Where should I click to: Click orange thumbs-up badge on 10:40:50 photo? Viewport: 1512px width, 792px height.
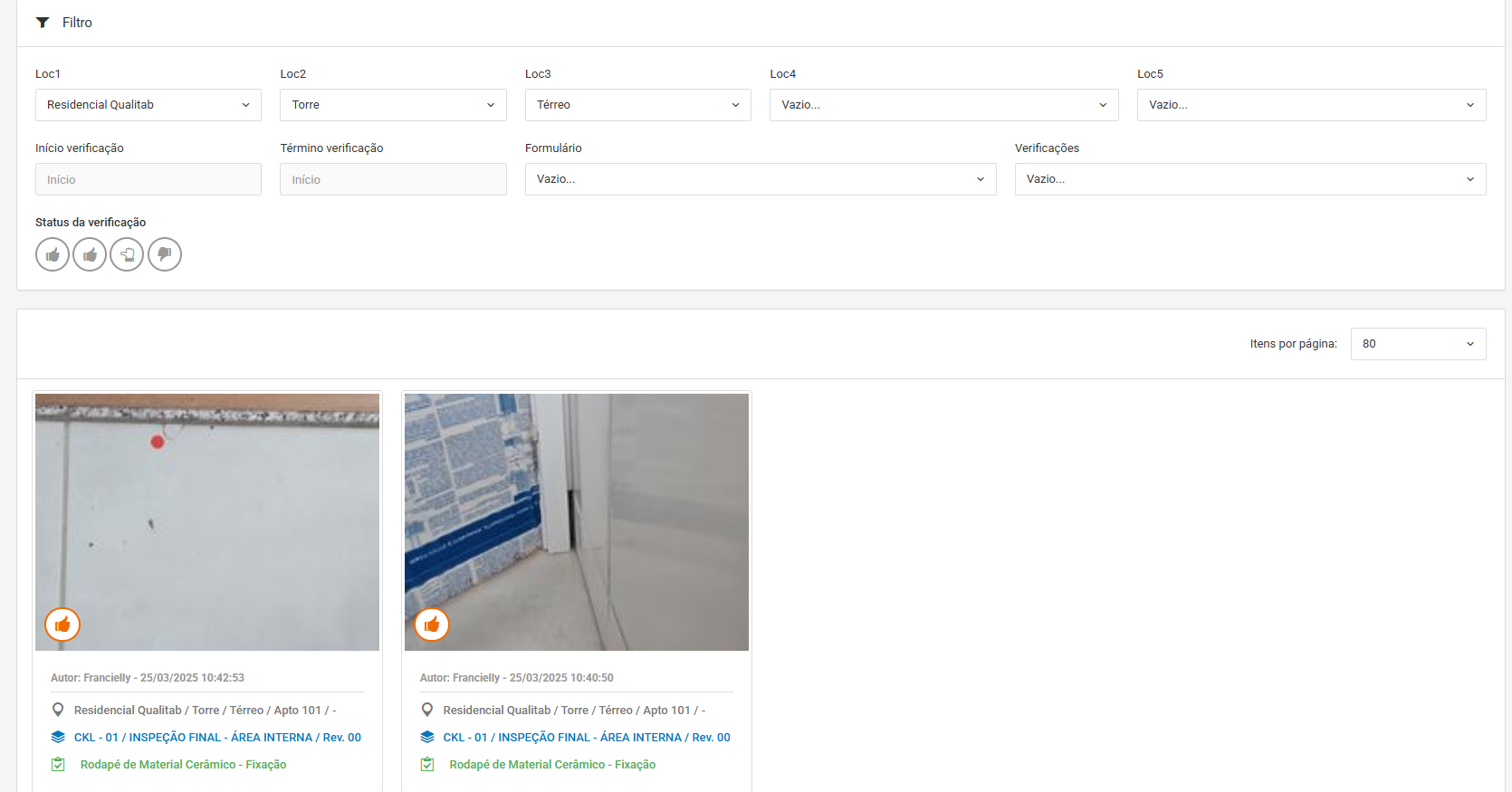pyautogui.click(x=432, y=625)
